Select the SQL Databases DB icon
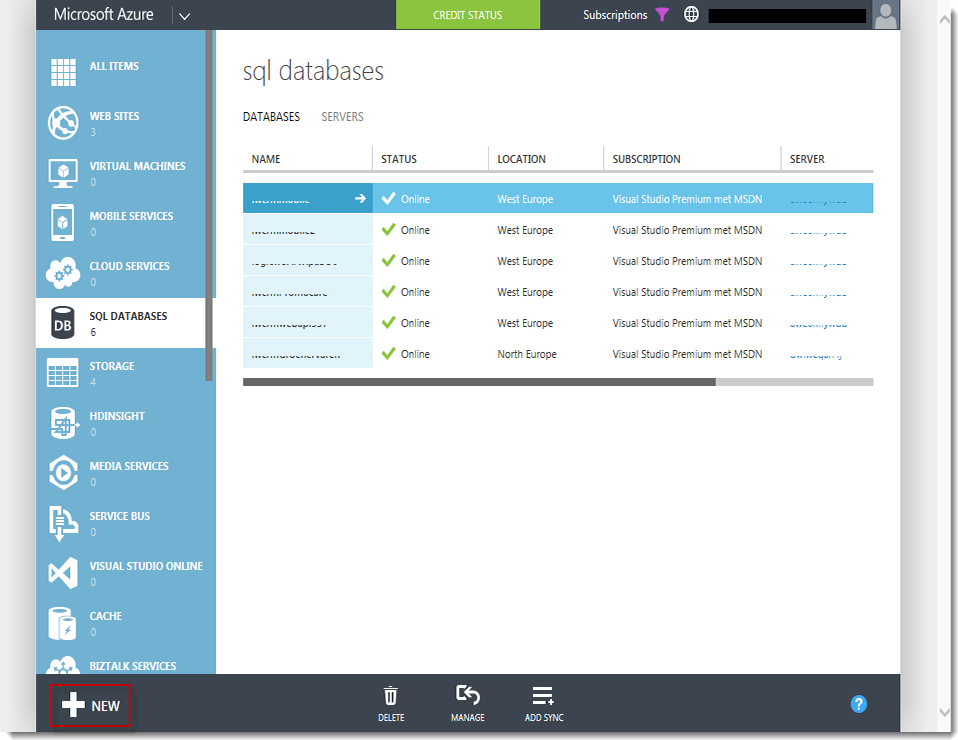The width and height of the screenshot is (958, 740). click(x=63, y=323)
